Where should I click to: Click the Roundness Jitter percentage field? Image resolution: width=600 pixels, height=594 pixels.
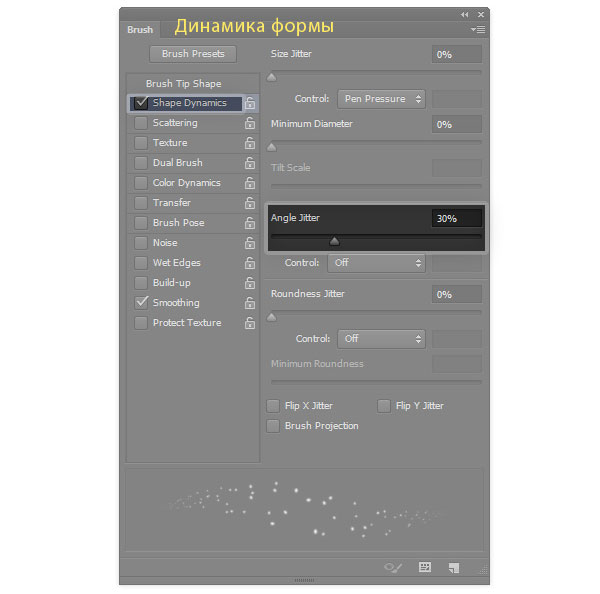pyautogui.click(x=457, y=294)
